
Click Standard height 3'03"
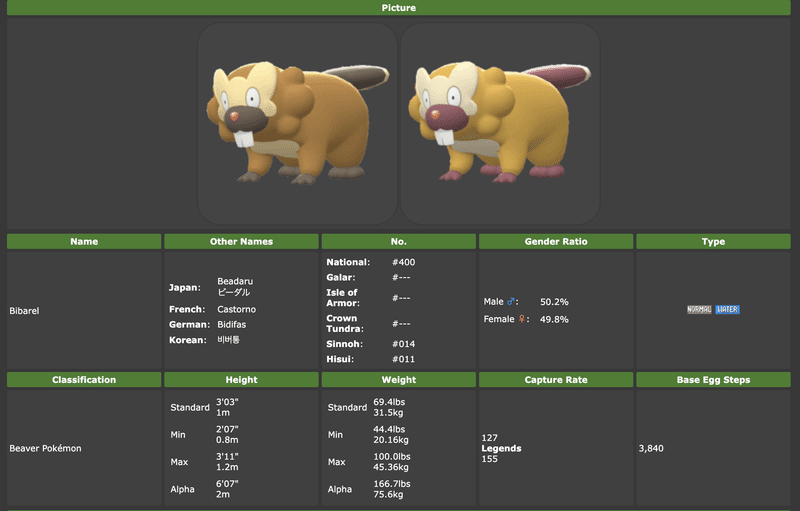pyautogui.click(x=227, y=402)
